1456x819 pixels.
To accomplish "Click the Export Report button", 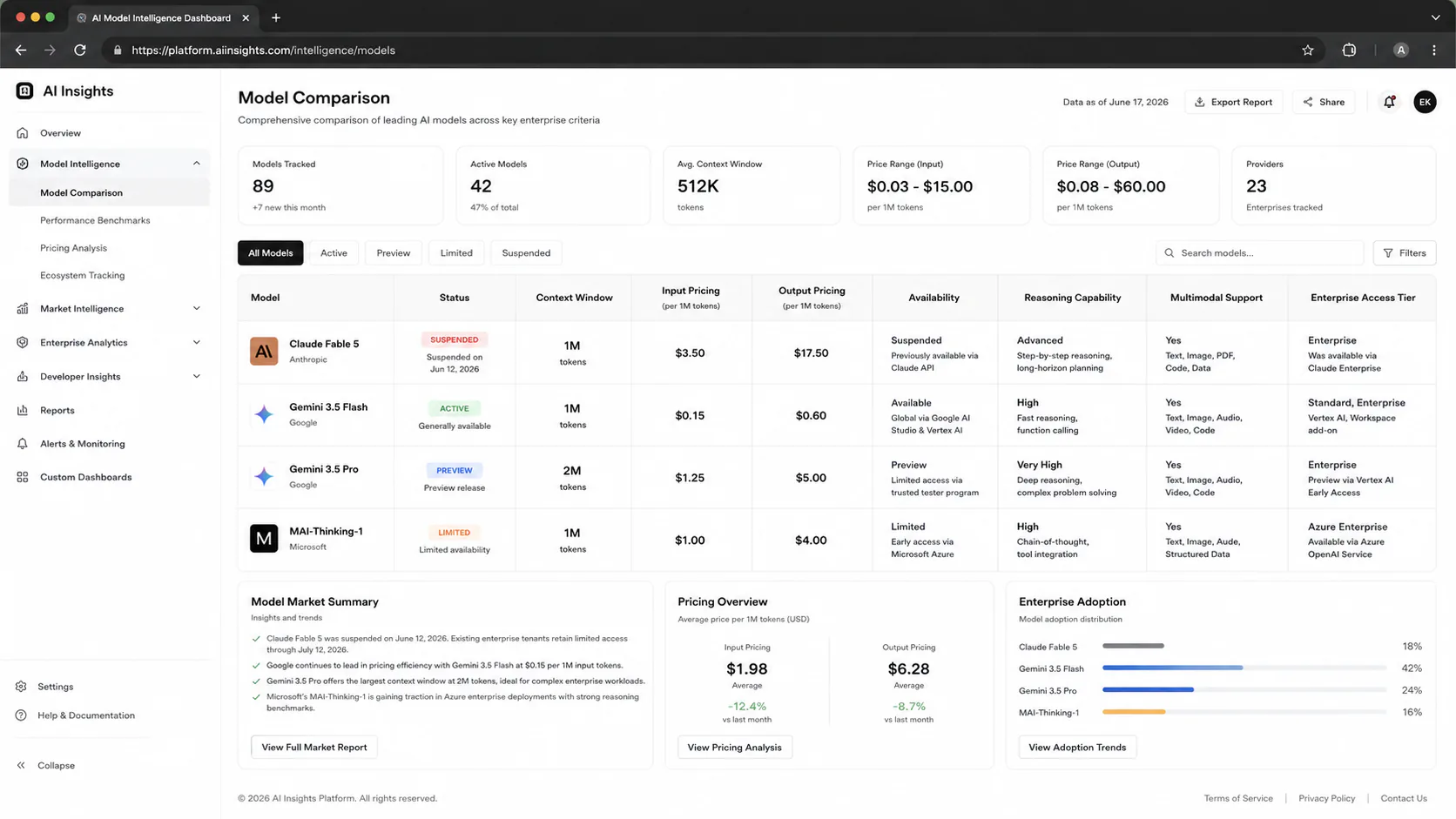I will [1233, 102].
